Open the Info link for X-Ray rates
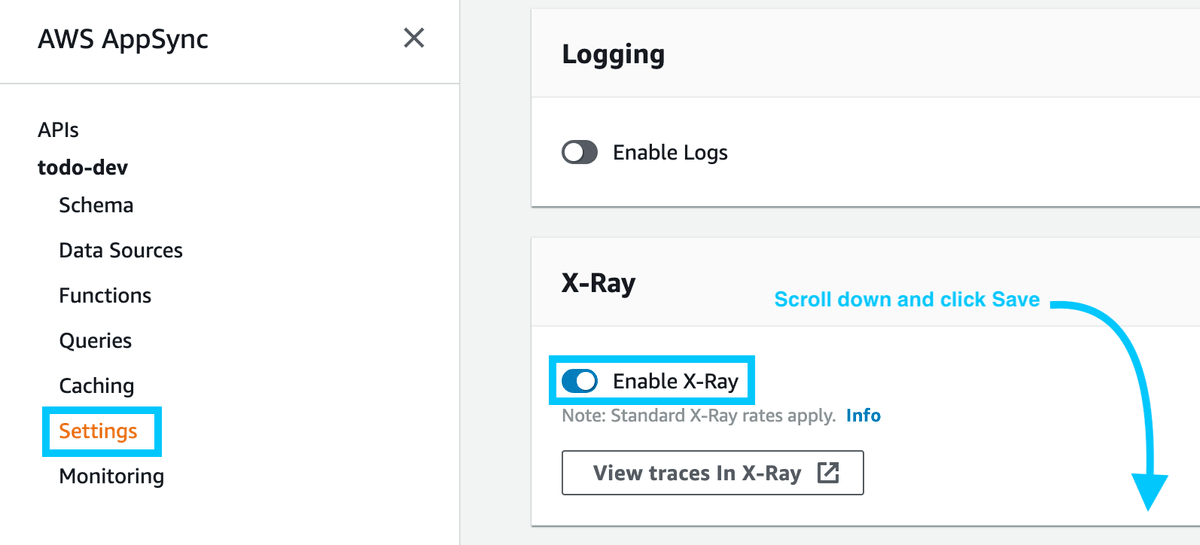1200x545 pixels. coord(863,415)
